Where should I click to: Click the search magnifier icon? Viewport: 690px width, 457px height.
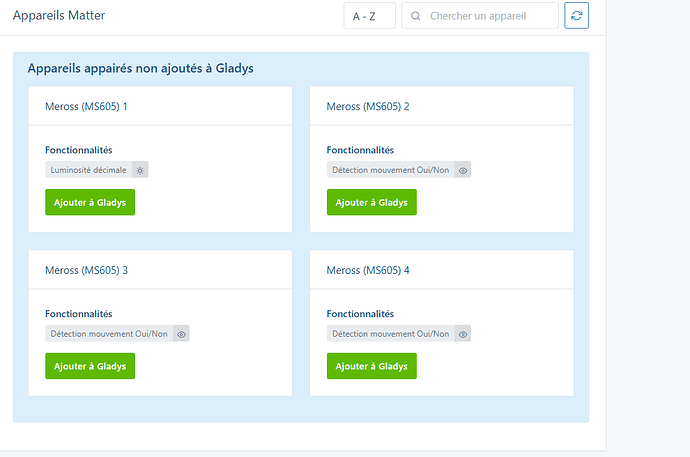tap(415, 16)
